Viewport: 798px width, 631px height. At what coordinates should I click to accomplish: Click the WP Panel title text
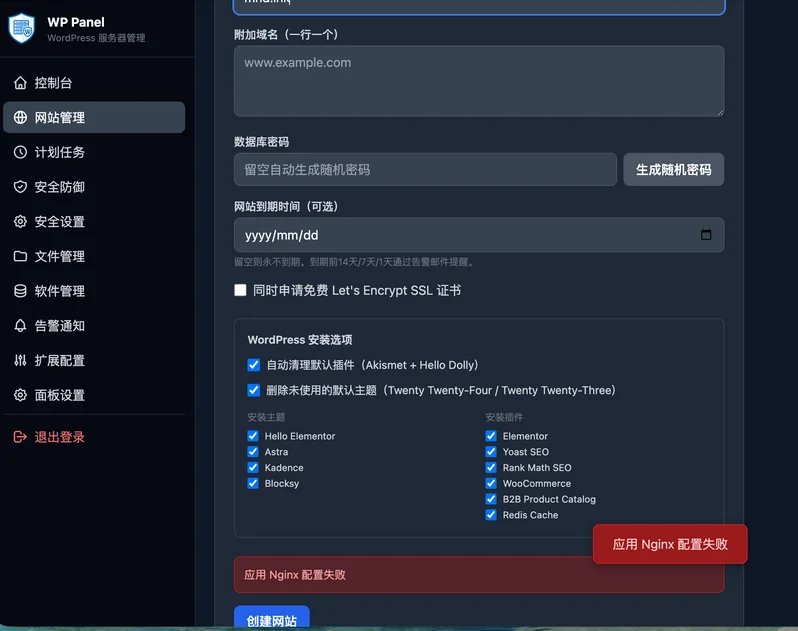[76, 22]
